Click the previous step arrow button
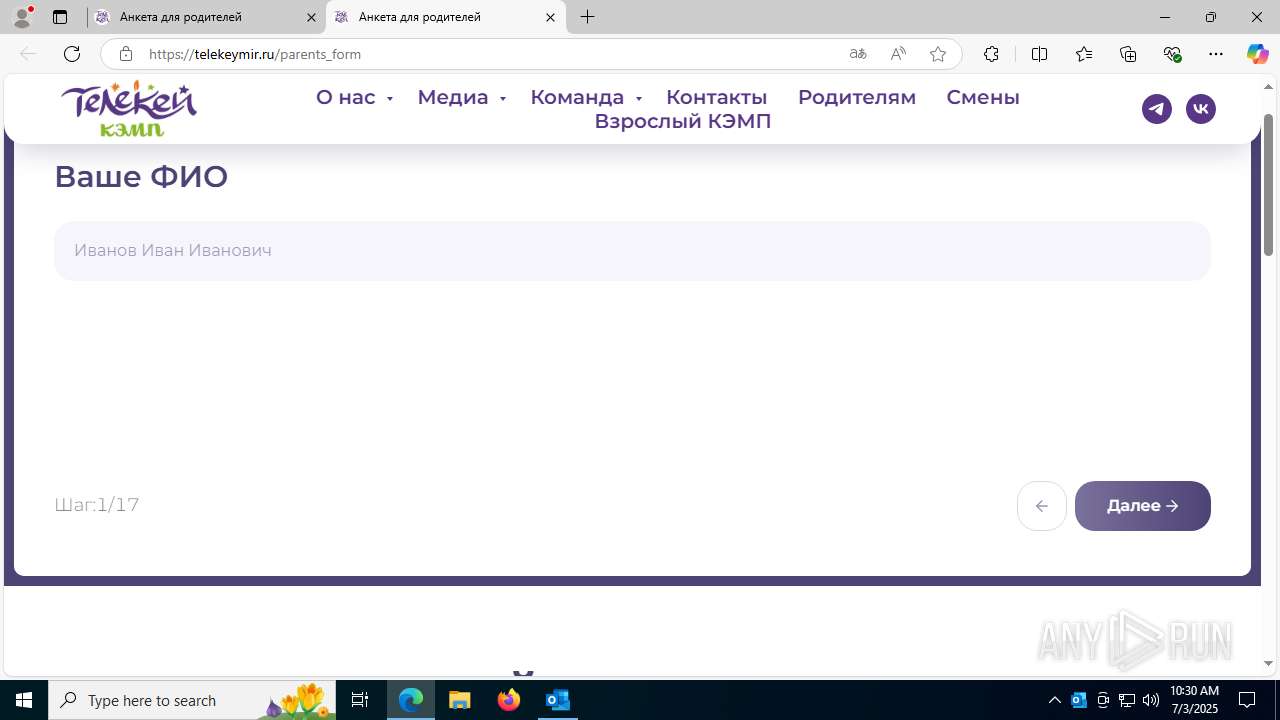This screenshot has height=720, width=1280. pyautogui.click(x=1042, y=506)
